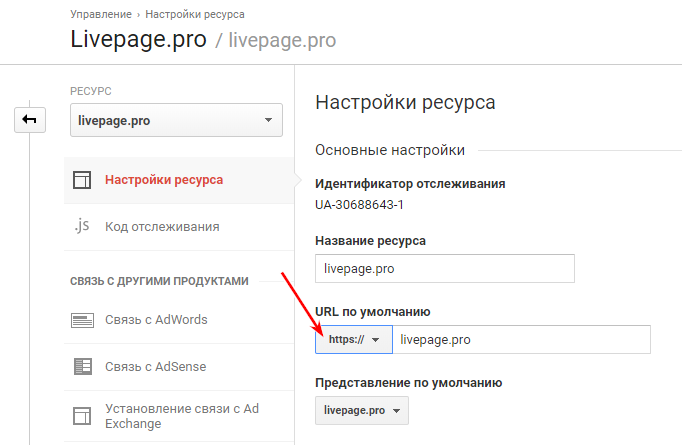Viewport: 682px width, 445px height.
Task: Click the back arrow icon button
Action: tap(30, 120)
